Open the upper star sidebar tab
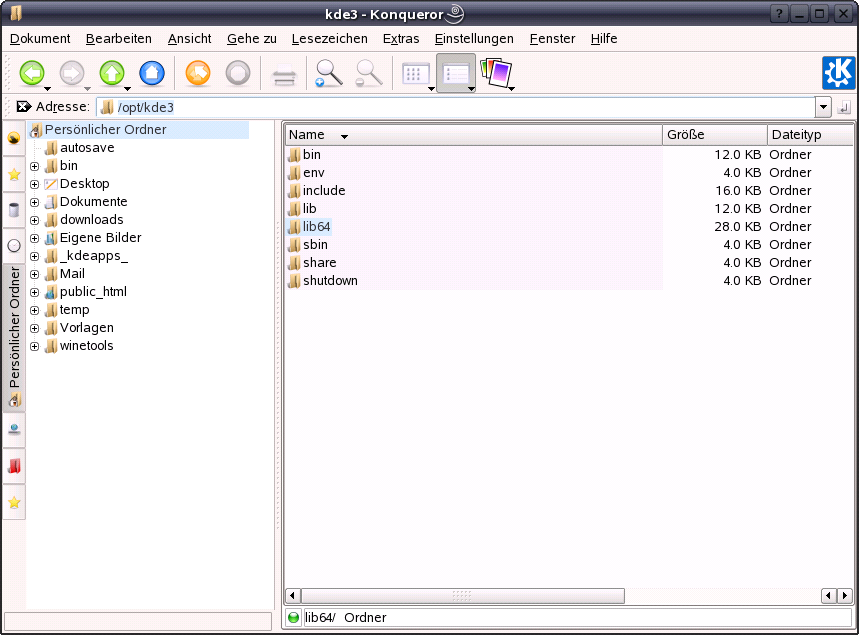The width and height of the screenshot is (859, 635). tap(14, 175)
